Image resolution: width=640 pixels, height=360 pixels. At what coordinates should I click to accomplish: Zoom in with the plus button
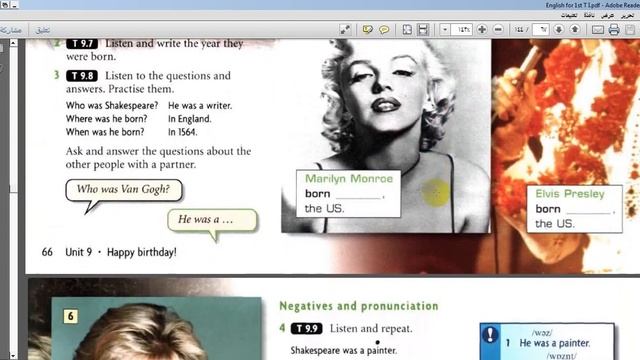pyautogui.click(x=482, y=29)
